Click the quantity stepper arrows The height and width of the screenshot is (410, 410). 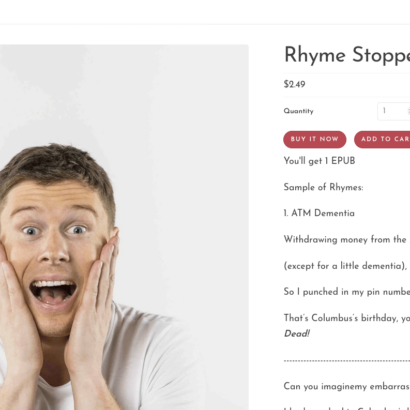tap(409, 111)
